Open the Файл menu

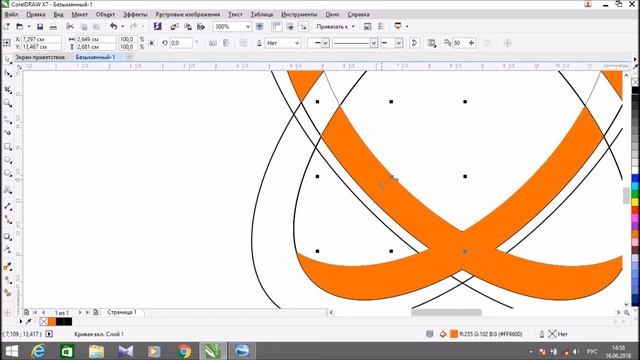tap(11, 14)
